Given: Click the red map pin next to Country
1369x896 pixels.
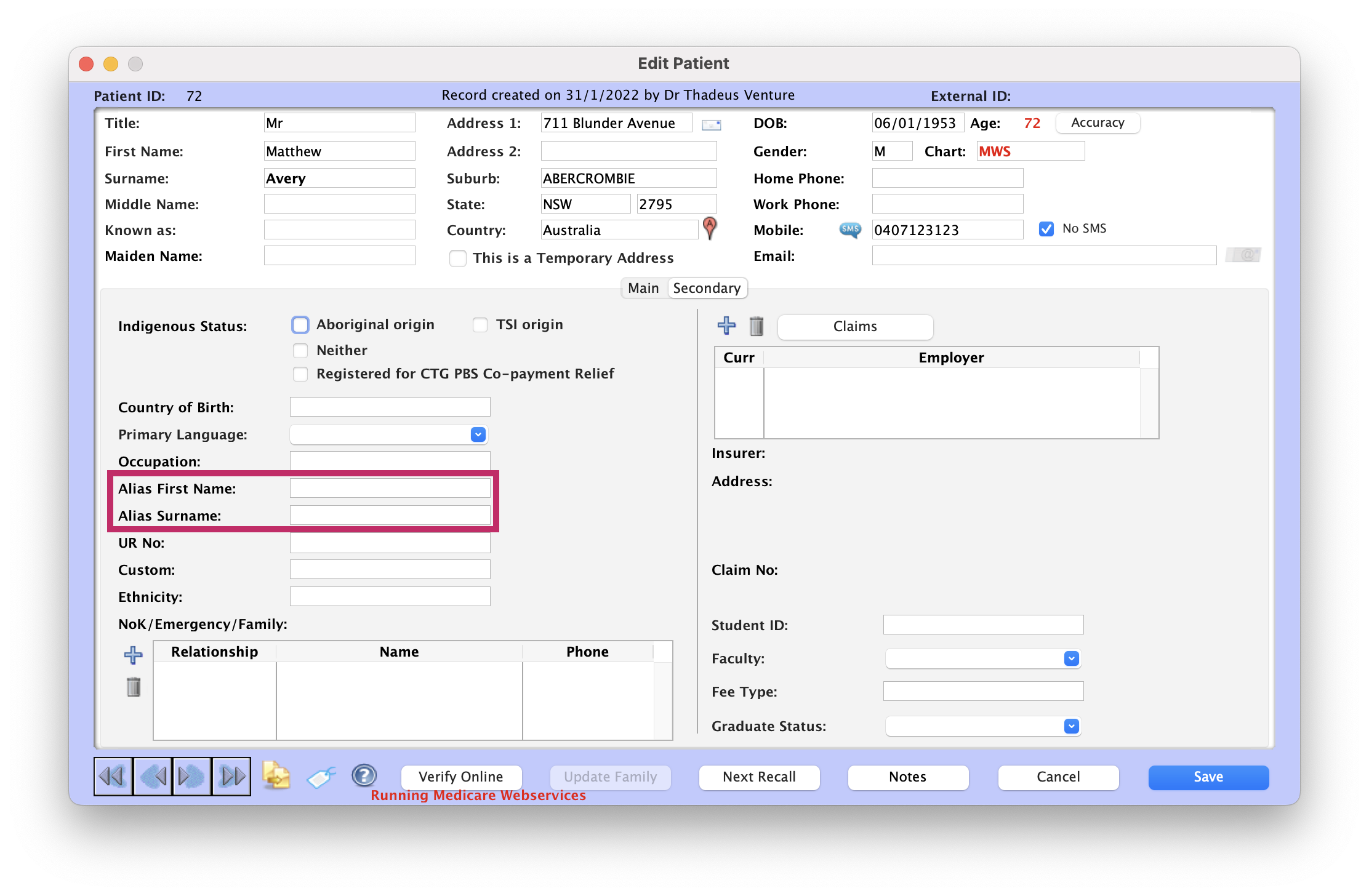Looking at the screenshot, I should (x=710, y=229).
